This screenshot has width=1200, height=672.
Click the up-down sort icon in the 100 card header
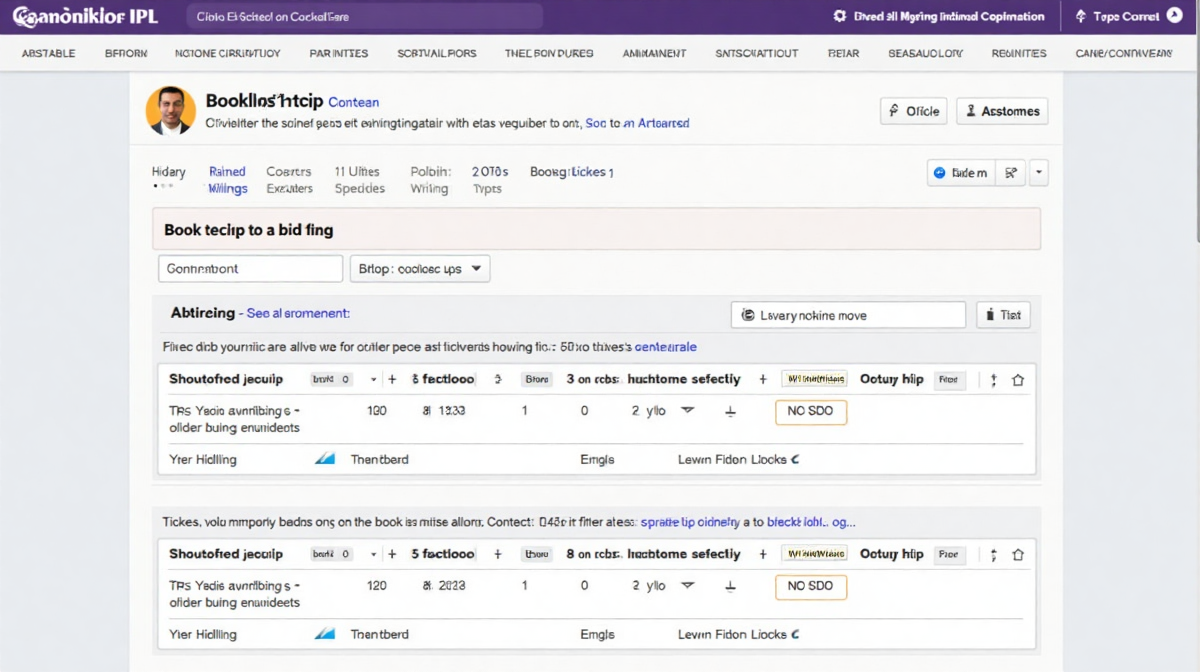coord(993,381)
